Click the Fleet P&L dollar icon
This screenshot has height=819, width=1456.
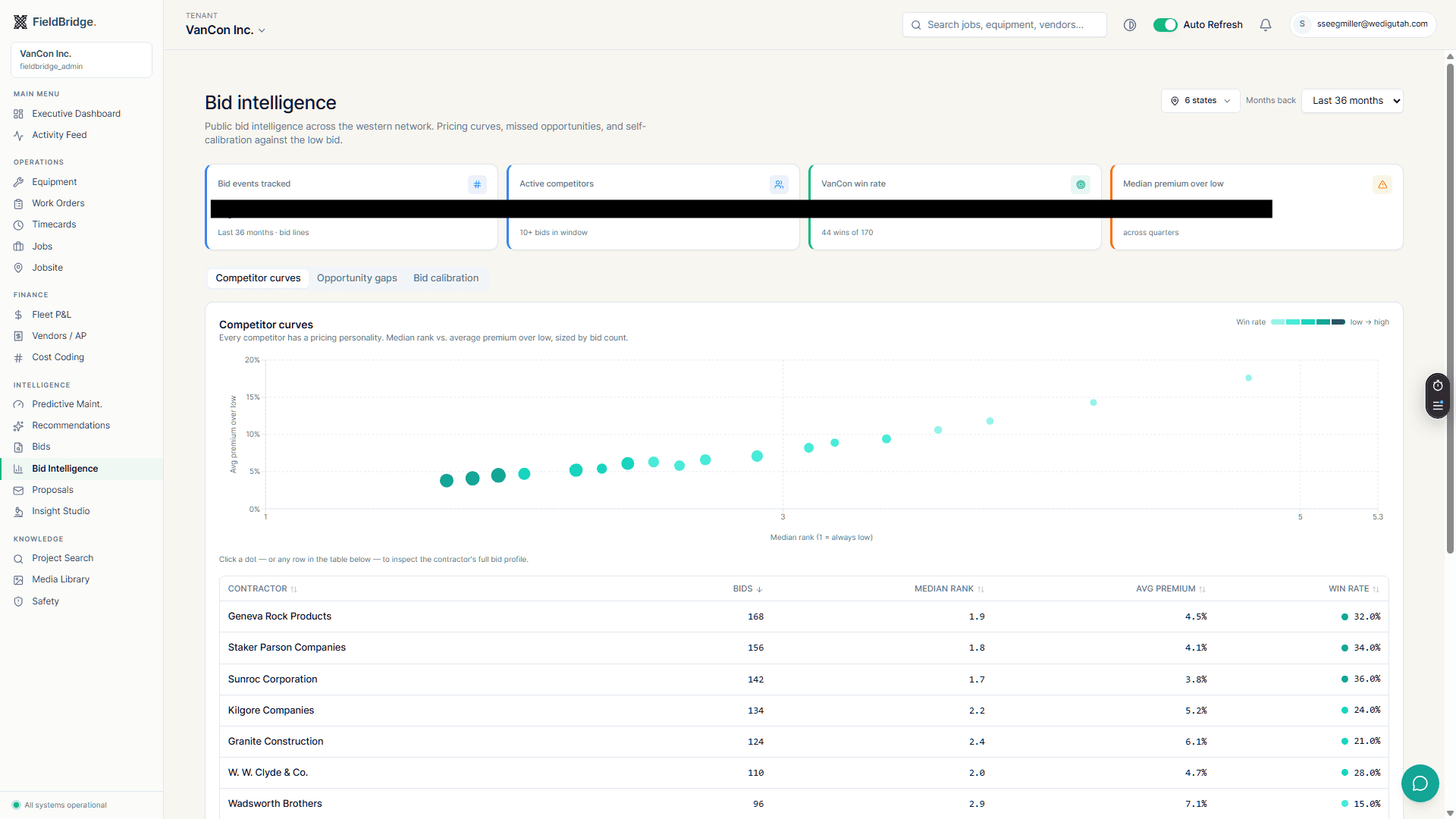click(x=18, y=315)
